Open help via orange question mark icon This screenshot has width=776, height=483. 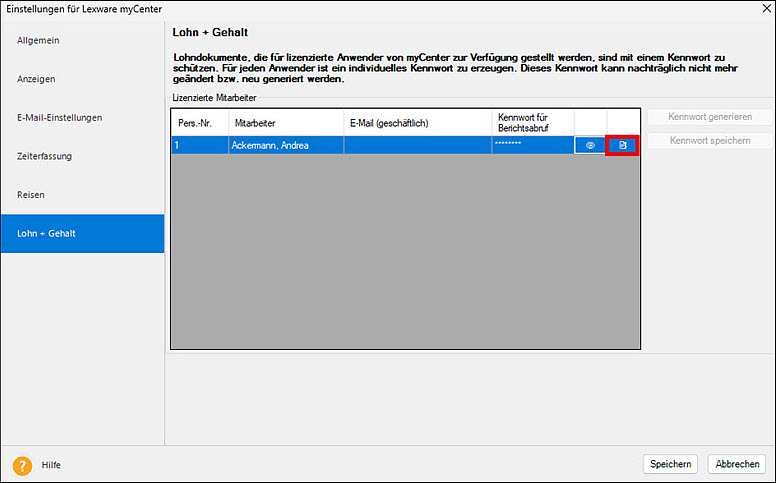pos(23,465)
